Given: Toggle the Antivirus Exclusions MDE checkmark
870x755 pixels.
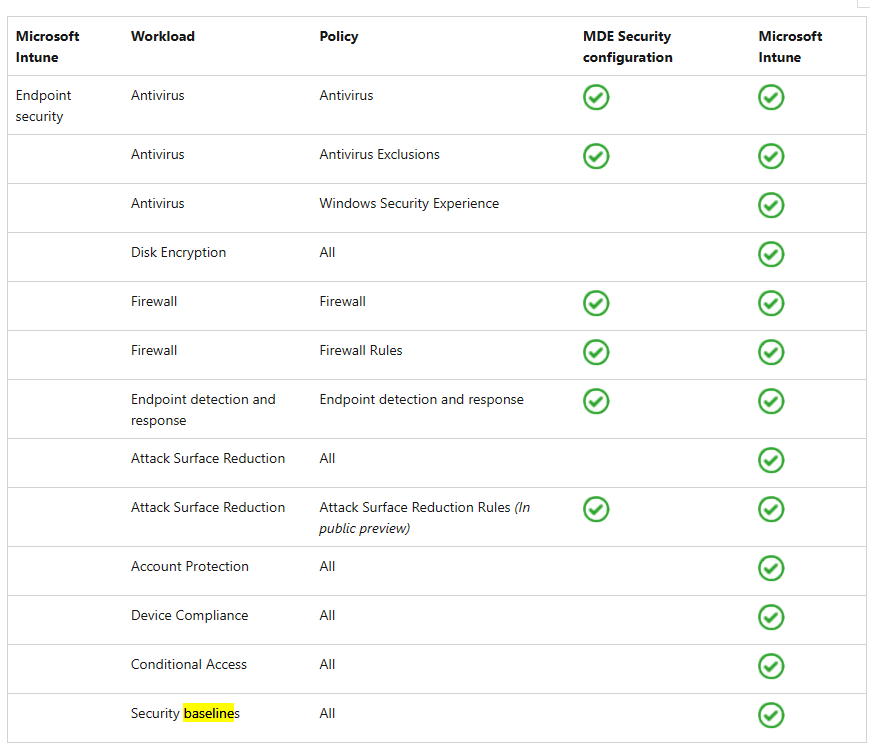Looking at the screenshot, I should tap(596, 156).
